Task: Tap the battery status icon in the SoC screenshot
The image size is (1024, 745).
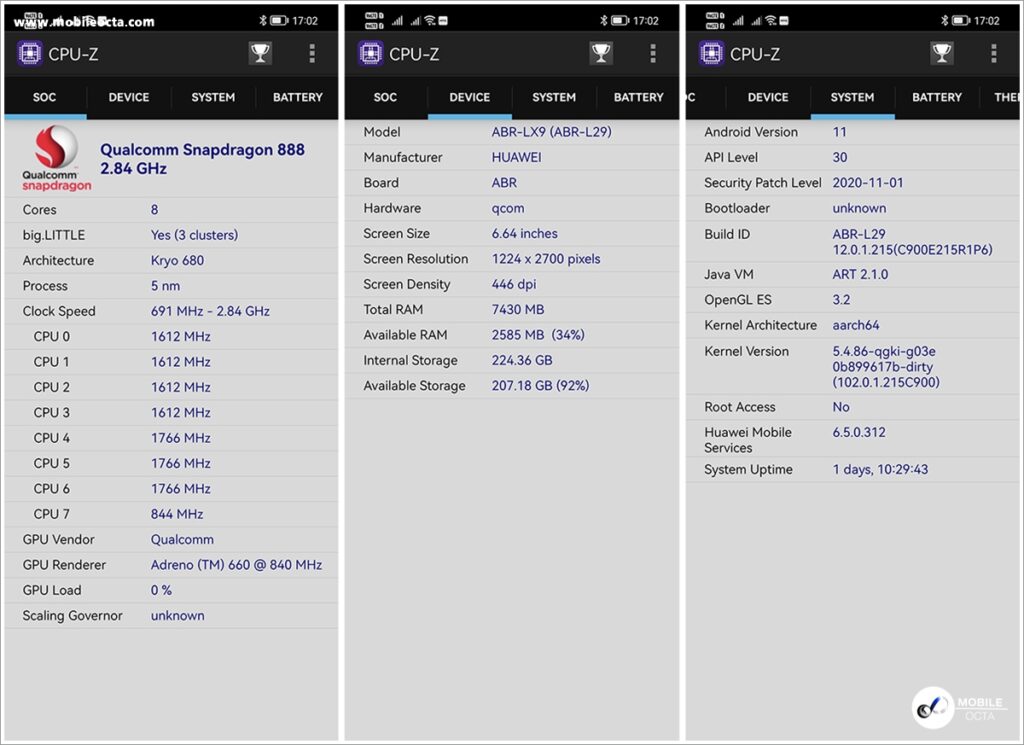Action: pyautogui.click(x=279, y=21)
